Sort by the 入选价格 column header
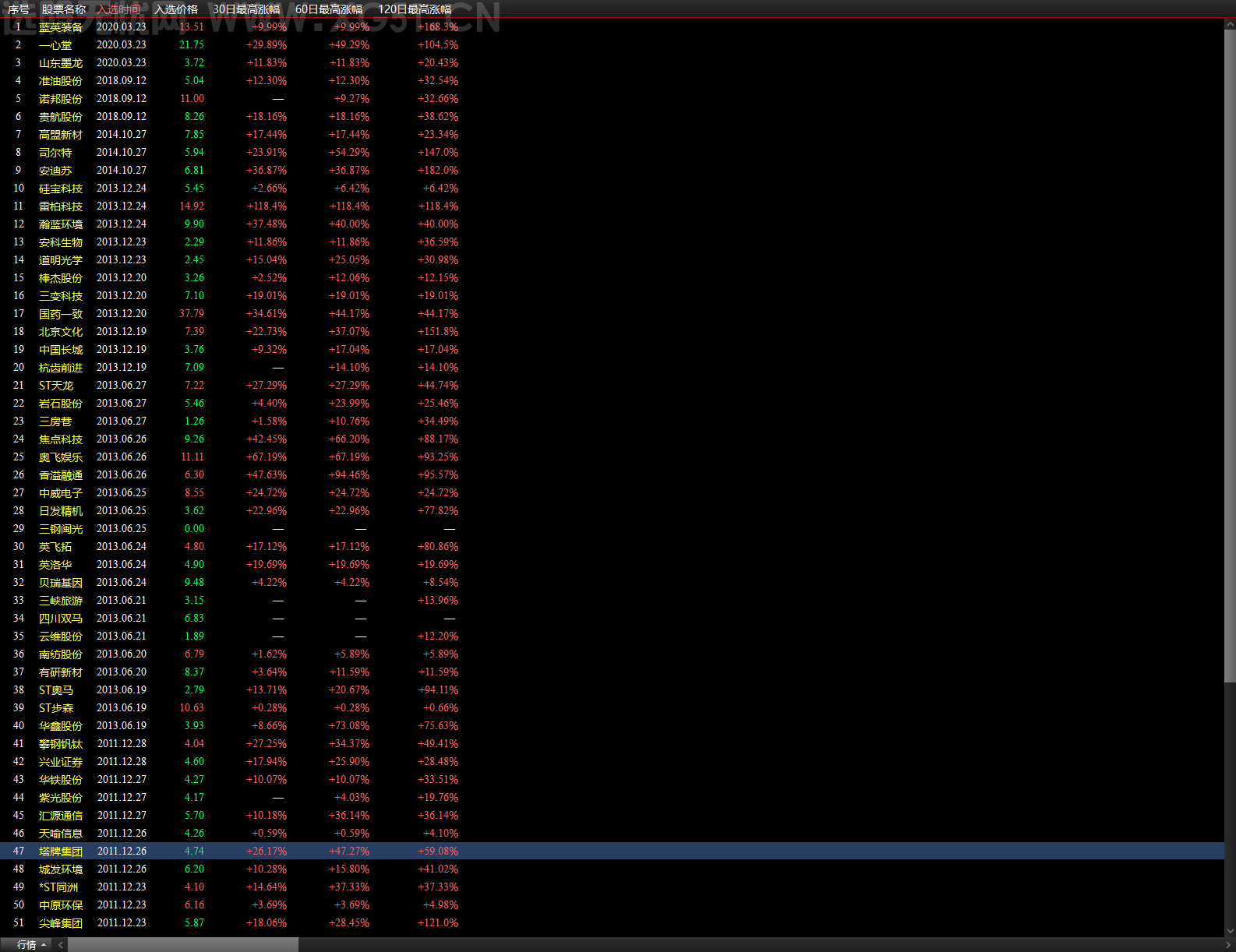The image size is (1236, 952). [x=176, y=9]
